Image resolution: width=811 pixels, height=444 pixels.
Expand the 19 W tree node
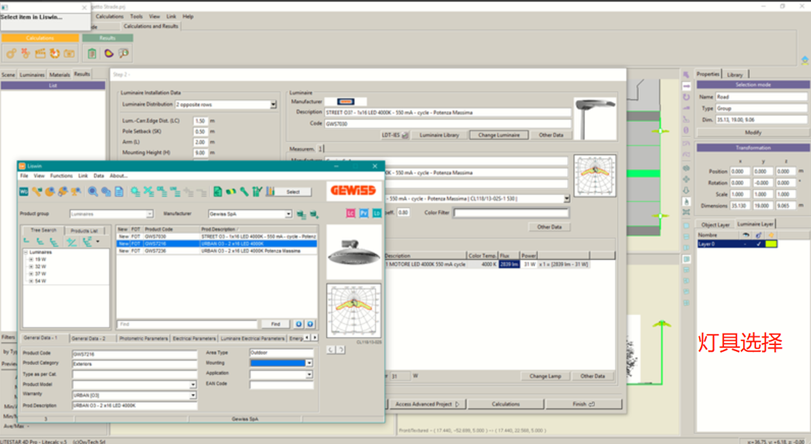(x=31, y=259)
